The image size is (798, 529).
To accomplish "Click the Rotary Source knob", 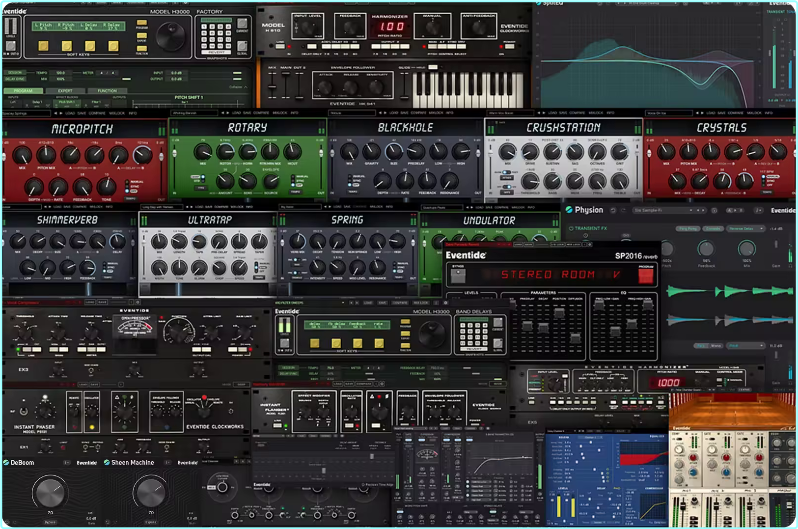I will (x=271, y=181).
